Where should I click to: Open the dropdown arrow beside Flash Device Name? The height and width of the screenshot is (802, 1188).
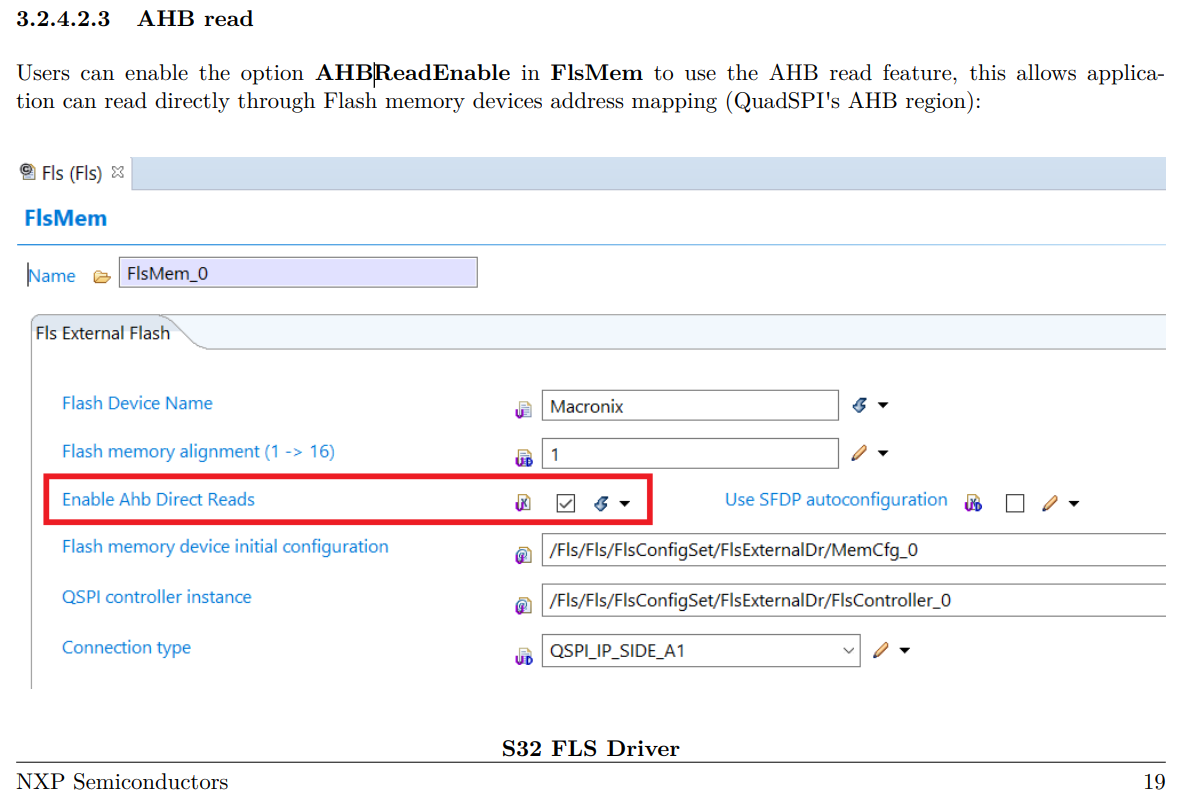point(884,405)
